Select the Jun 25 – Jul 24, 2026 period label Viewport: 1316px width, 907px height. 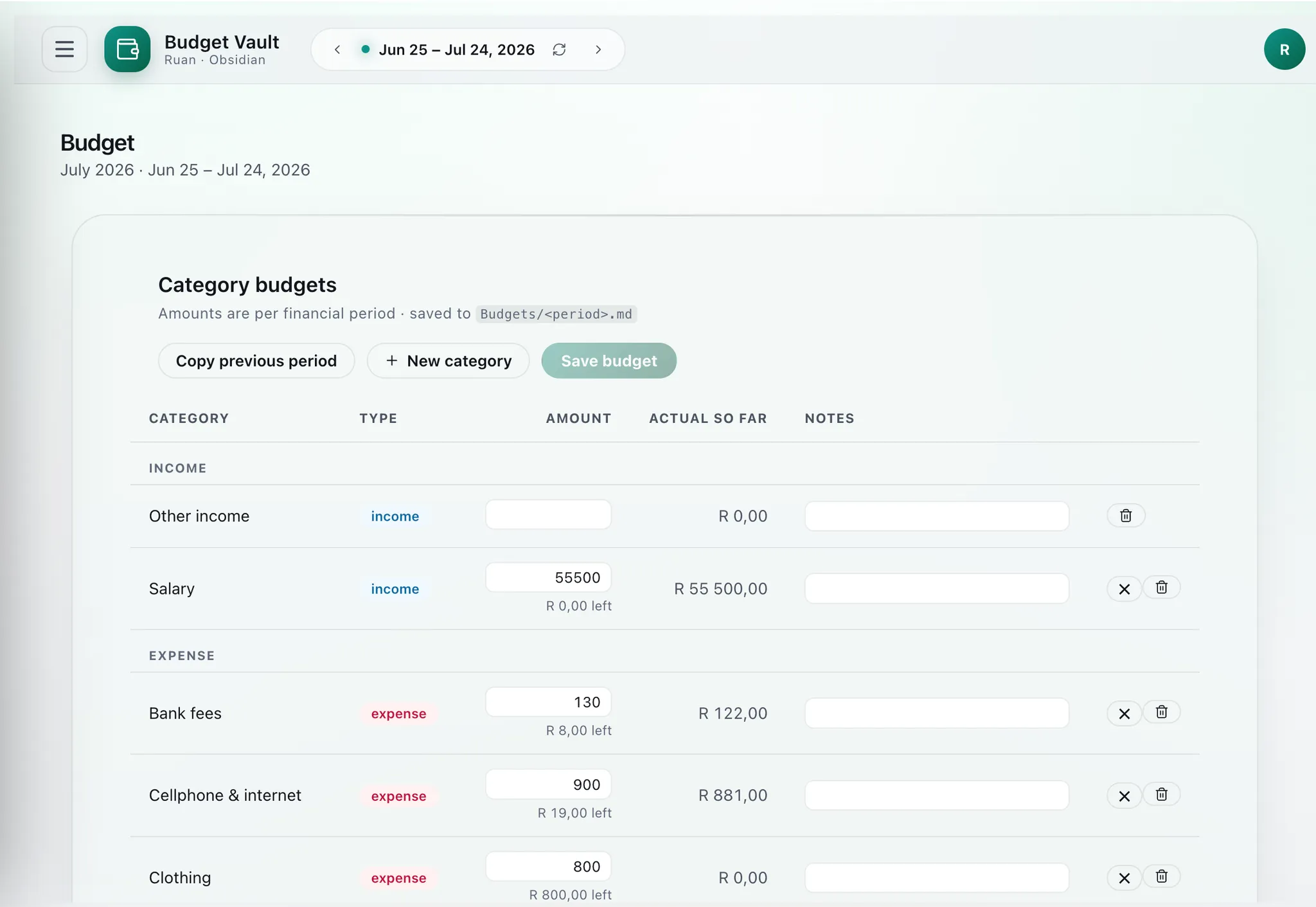coord(456,49)
